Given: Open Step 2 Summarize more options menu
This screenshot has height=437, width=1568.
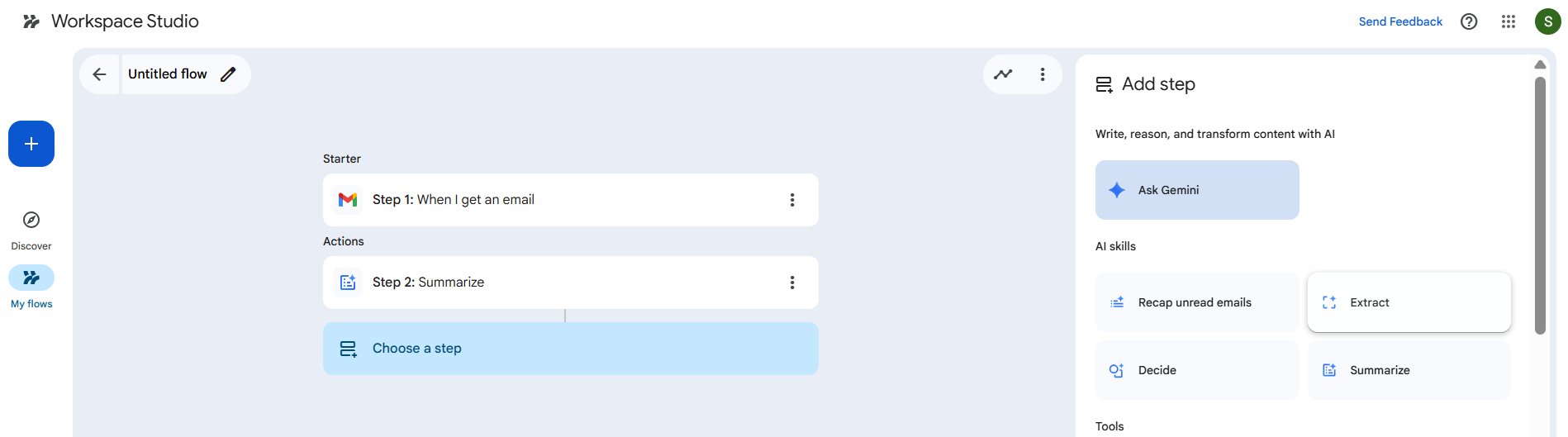Looking at the screenshot, I should [x=791, y=283].
